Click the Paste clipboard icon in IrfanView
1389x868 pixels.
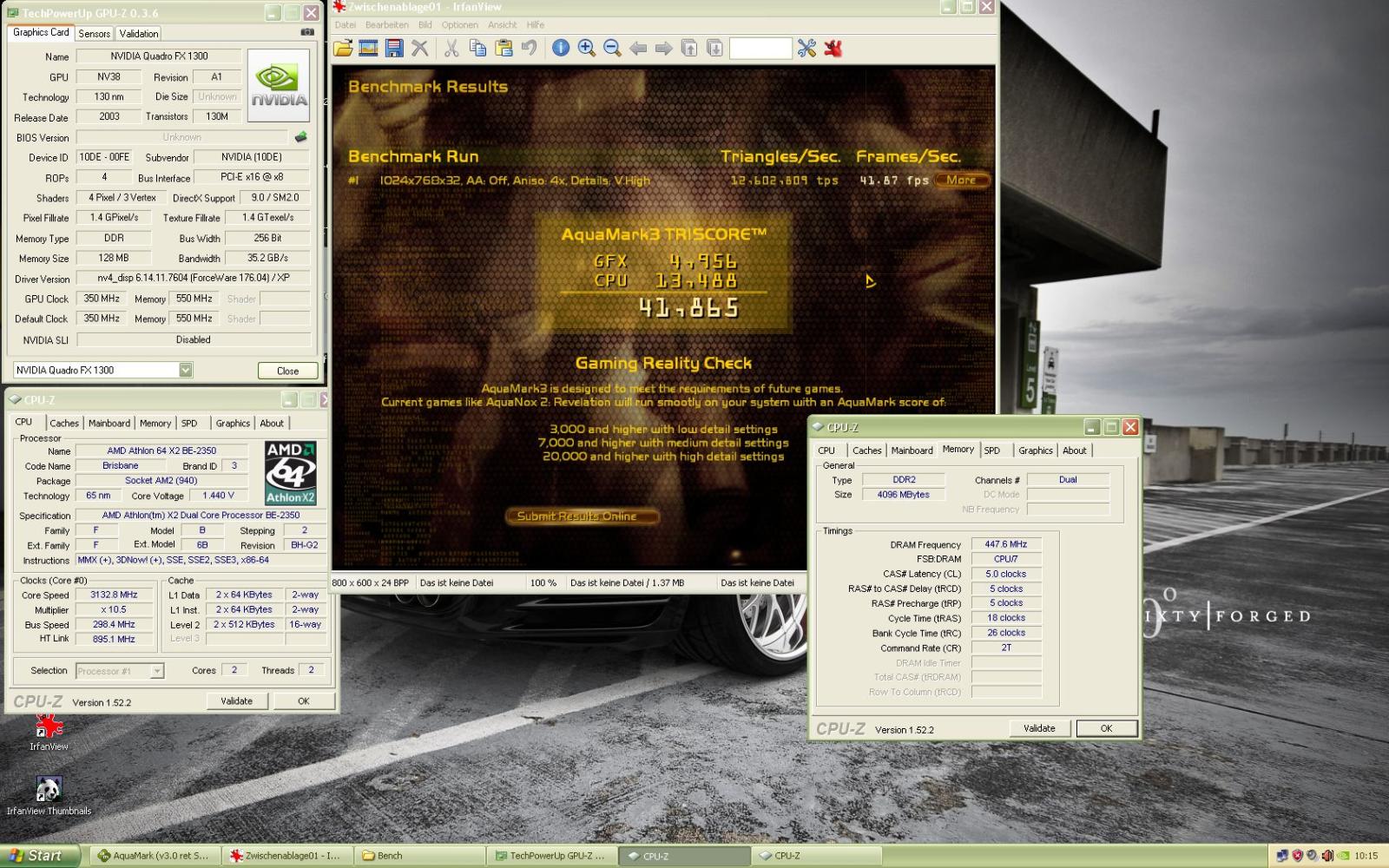(504, 48)
